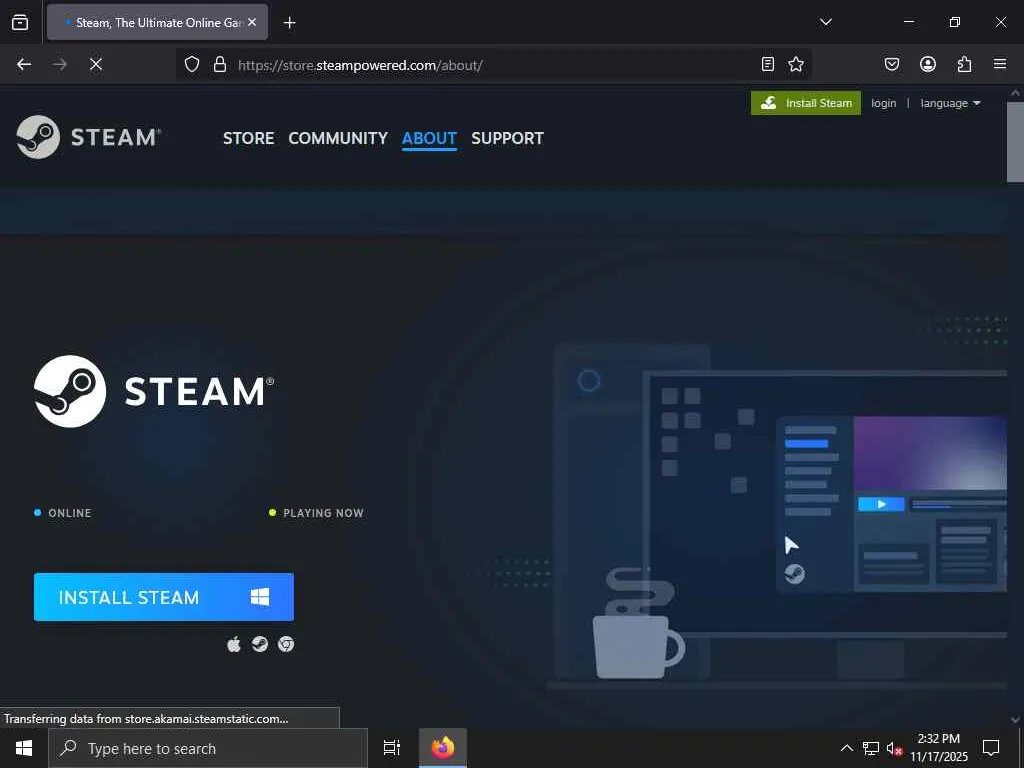
Task: Open the Pocket save icon
Action: tap(892, 64)
